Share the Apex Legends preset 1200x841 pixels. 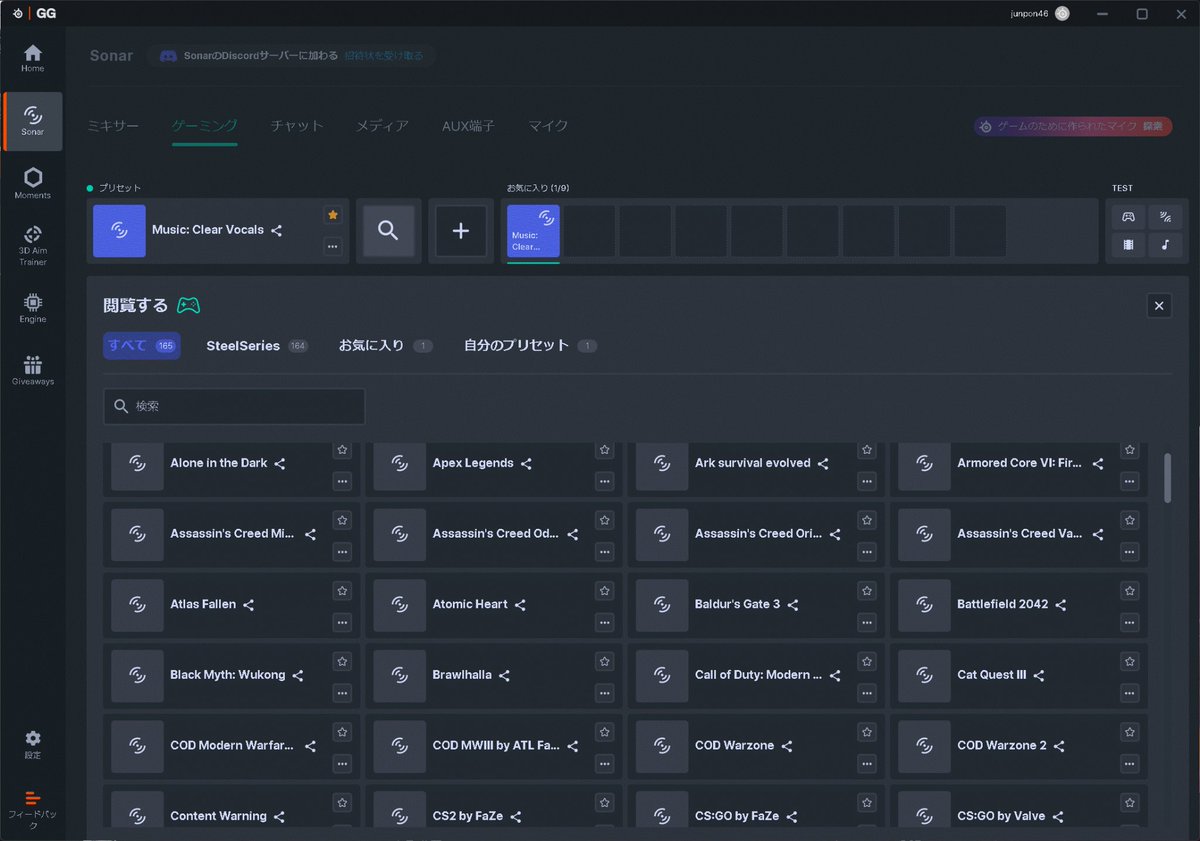[x=526, y=464]
